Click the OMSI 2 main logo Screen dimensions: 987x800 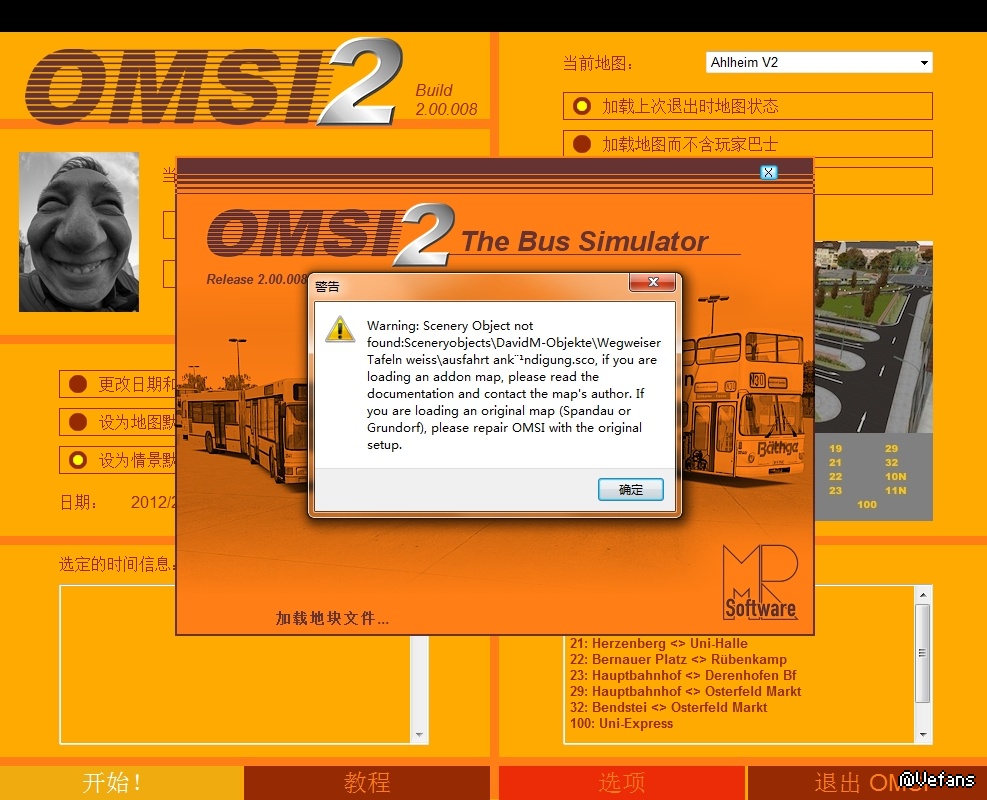click(x=214, y=82)
